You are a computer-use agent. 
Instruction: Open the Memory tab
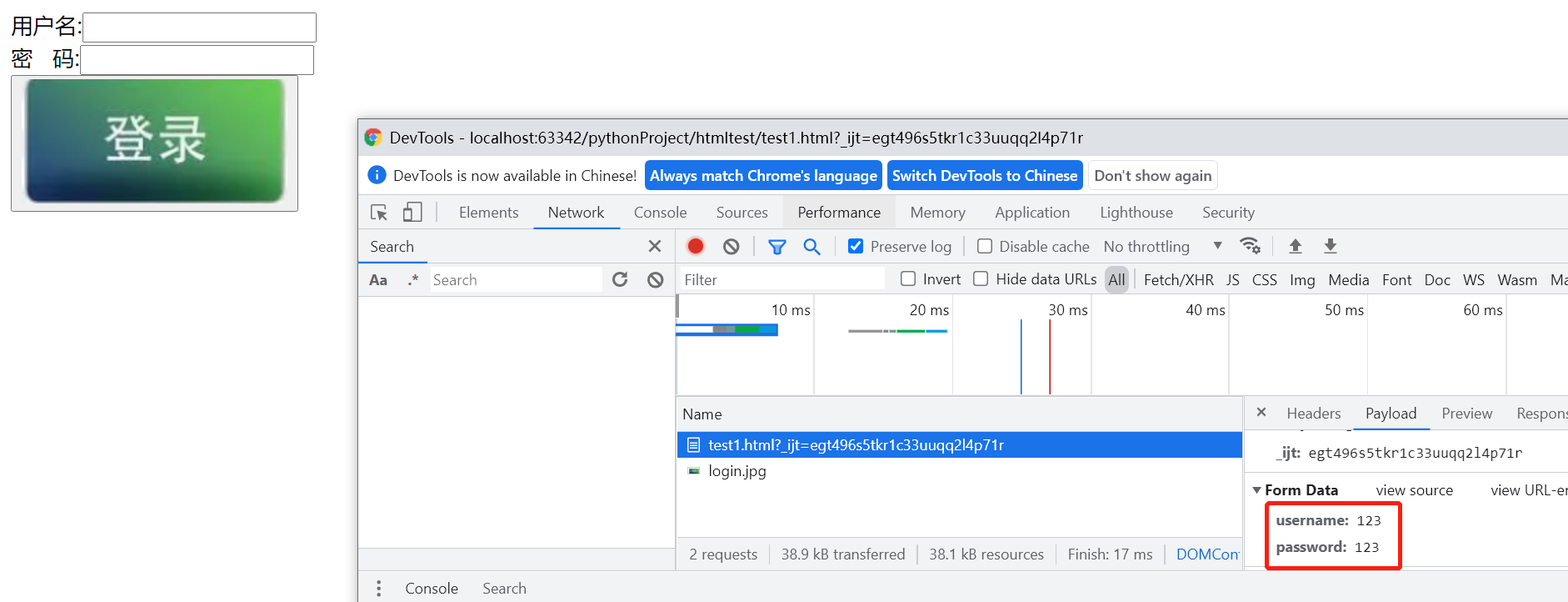coord(937,213)
